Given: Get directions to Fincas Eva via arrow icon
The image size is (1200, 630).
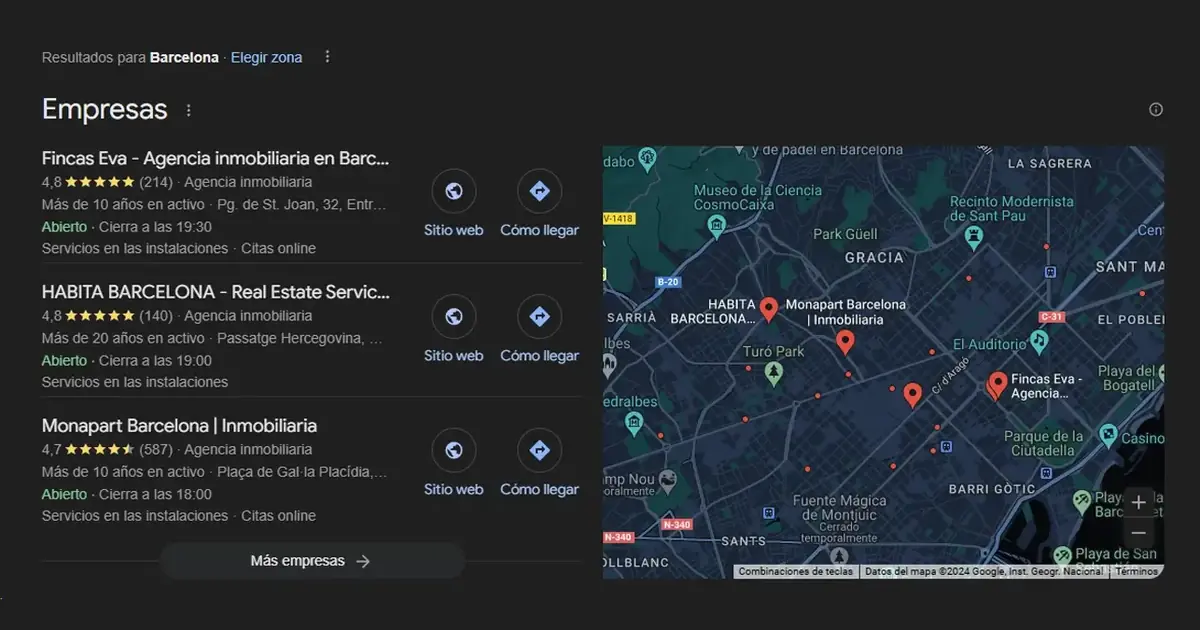Looking at the screenshot, I should tap(539, 191).
